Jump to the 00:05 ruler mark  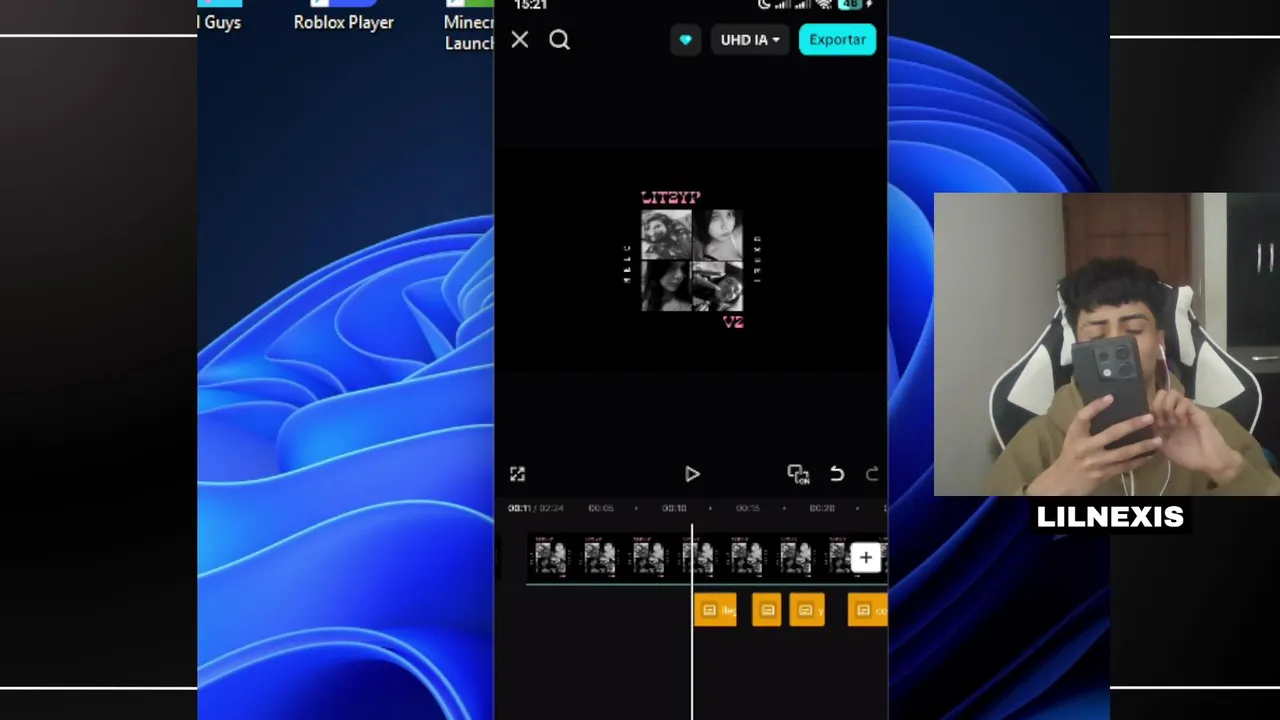(x=601, y=508)
